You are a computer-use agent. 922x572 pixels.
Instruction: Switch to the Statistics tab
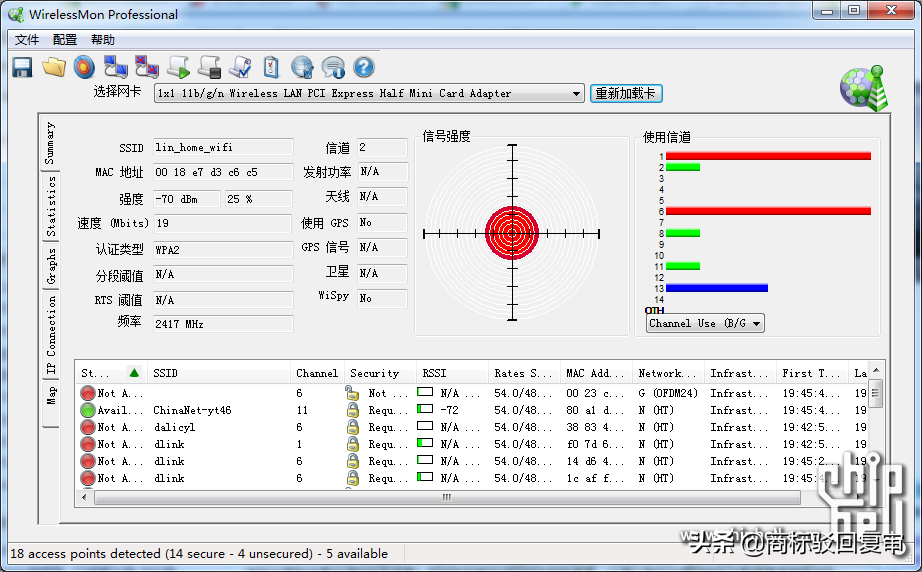tap(51, 206)
